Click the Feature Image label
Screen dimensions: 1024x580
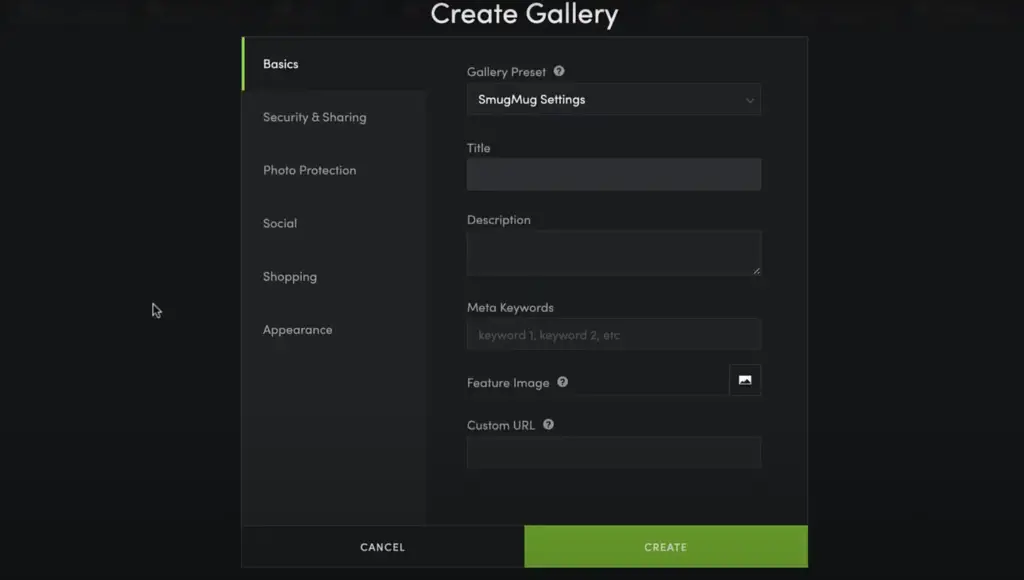point(508,383)
